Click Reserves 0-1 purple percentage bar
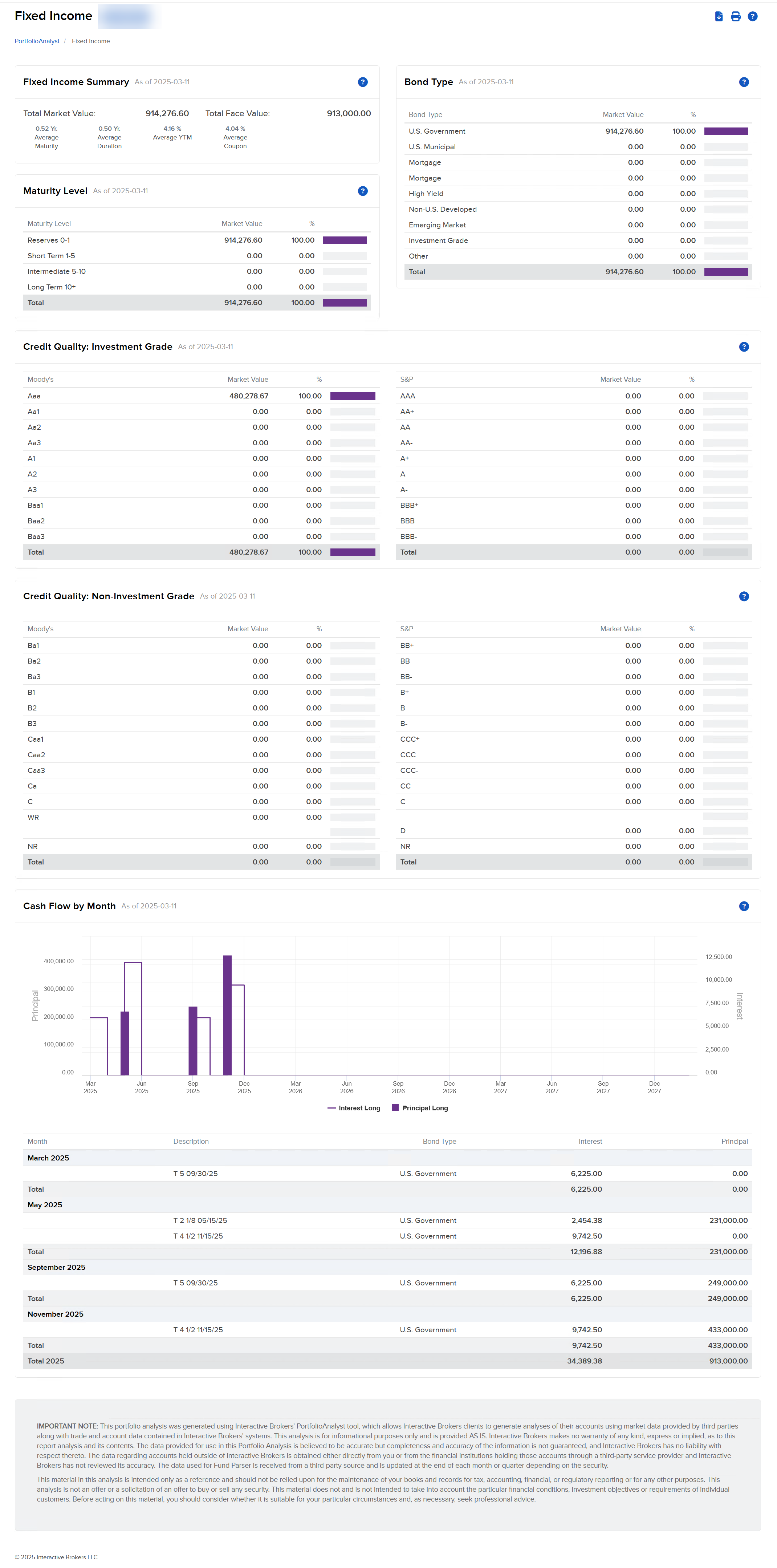 (345, 240)
